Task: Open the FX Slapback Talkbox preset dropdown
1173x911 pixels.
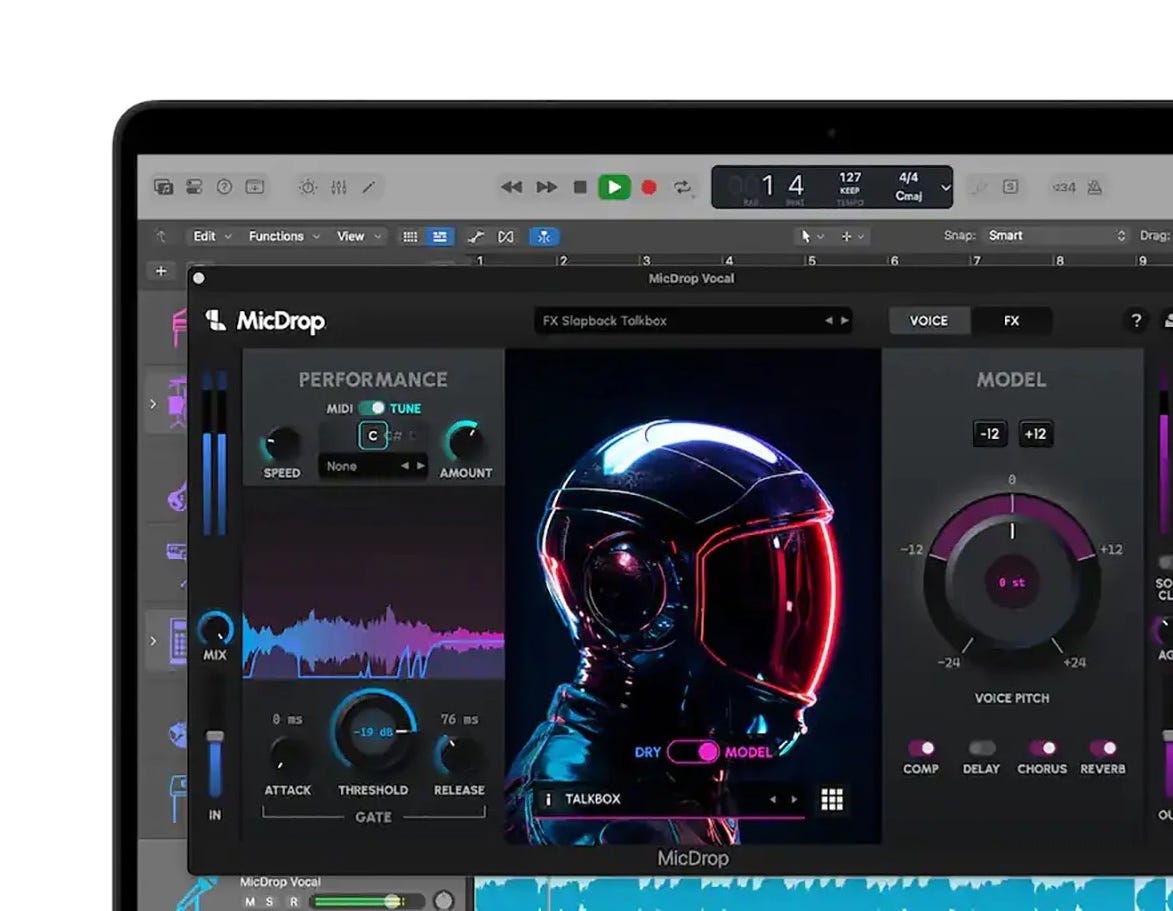Action: pyautogui.click(x=693, y=321)
